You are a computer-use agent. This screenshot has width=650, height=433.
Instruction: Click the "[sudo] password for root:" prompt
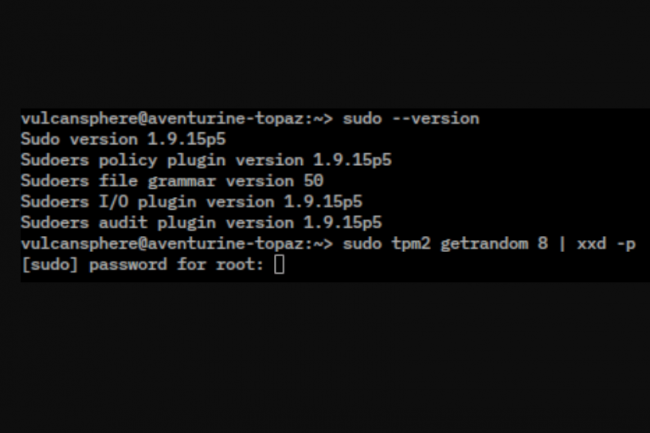144,265
